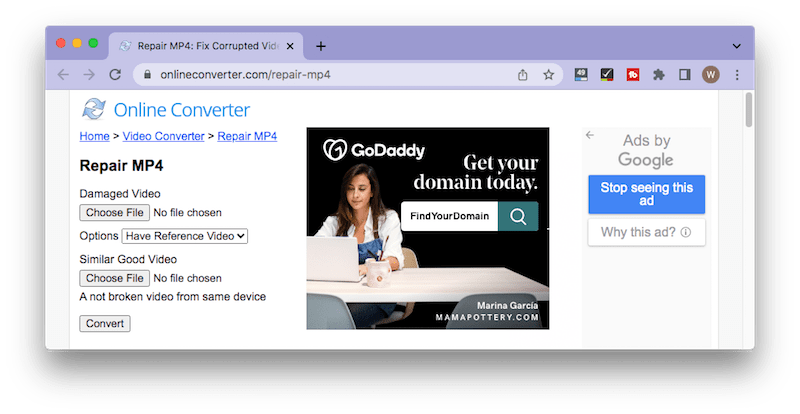The width and height of the screenshot is (800, 414).
Task: Click the share icon in the address bar
Action: point(522,75)
